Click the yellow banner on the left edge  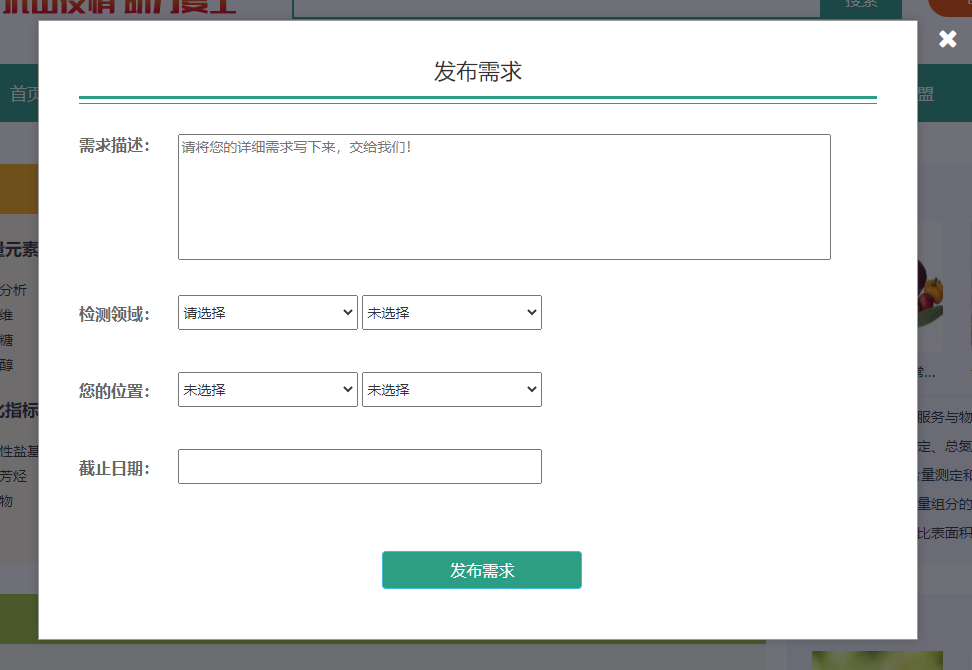click(18, 189)
